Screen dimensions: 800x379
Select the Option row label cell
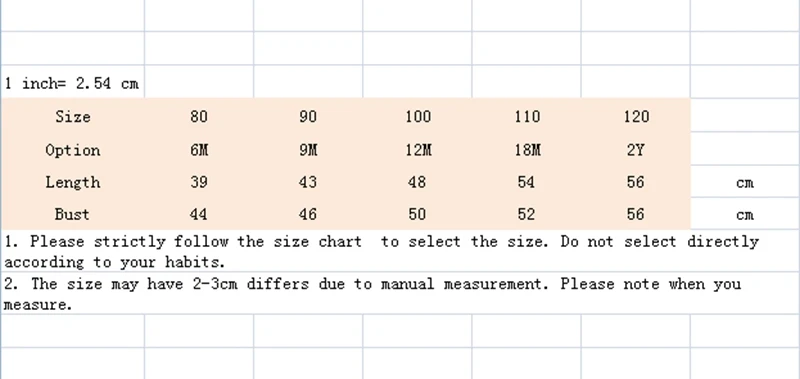[x=73, y=150]
